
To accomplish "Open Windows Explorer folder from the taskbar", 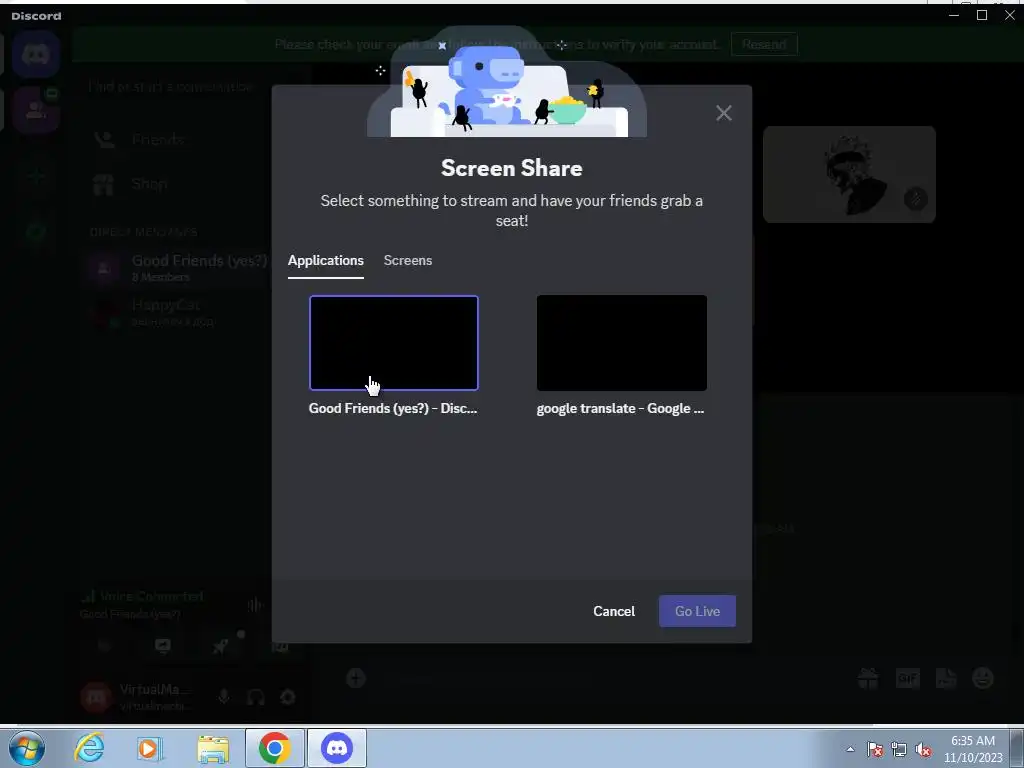I will pyautogui.click(x=214, y=748).
